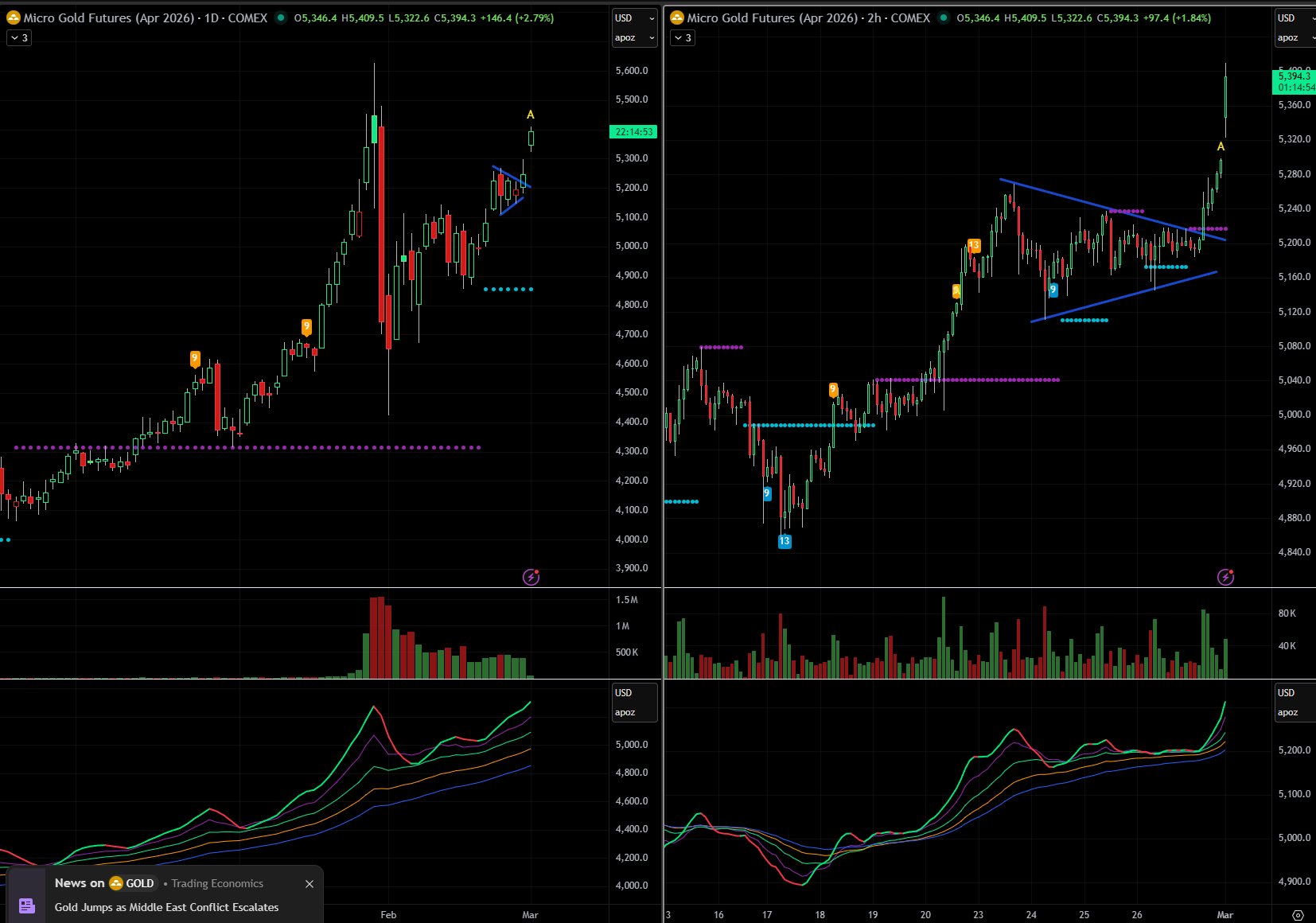Click the green market status dot on the 1D chart
The height and width of the screenshot is (923, 1316).
click(281, 18)
